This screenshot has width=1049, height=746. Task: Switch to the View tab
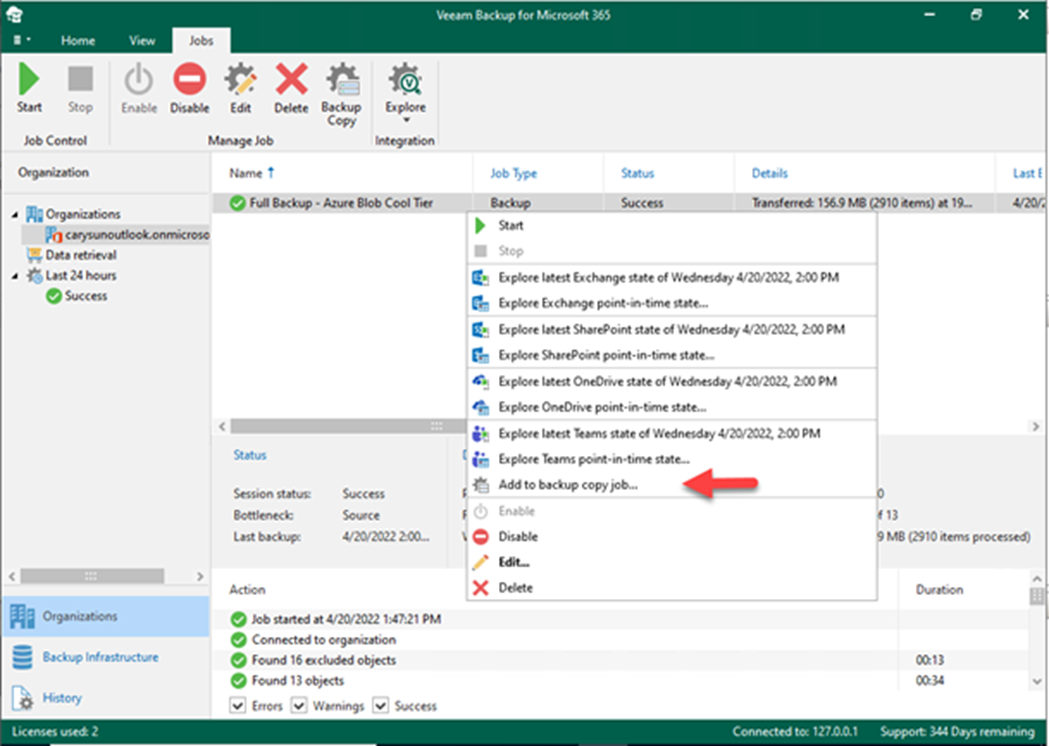coord(142,41)
